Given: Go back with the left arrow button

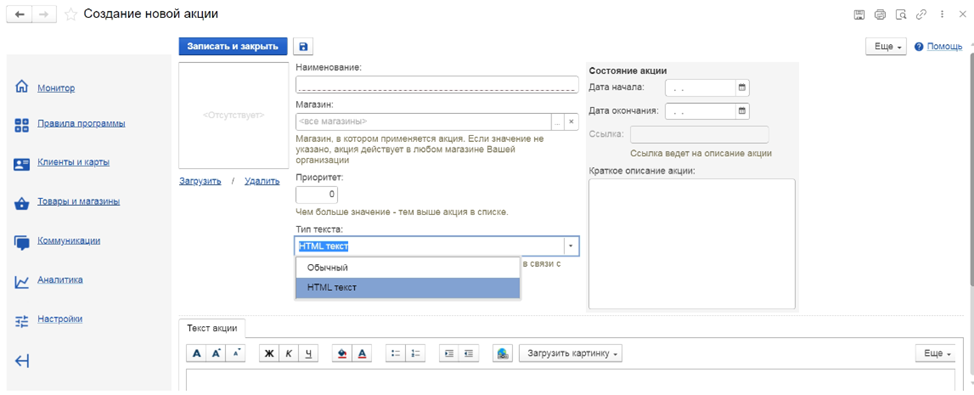Looking at the screenshot, I should coord(19,14).
